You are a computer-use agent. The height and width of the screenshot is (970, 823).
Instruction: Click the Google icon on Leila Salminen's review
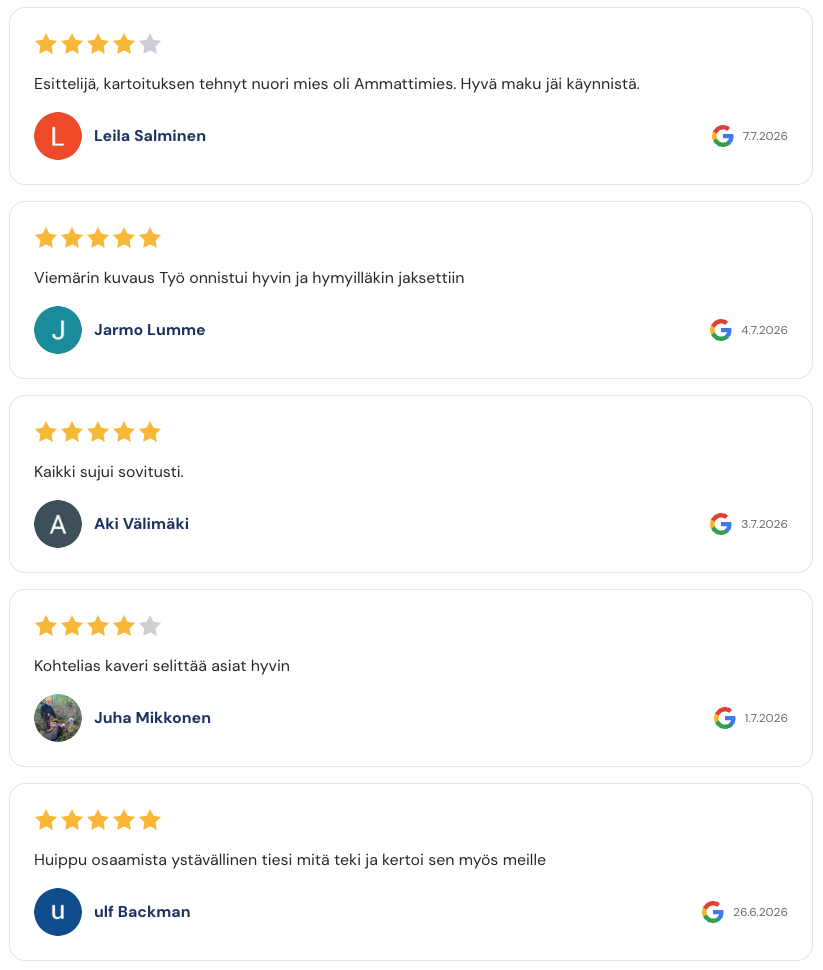coord(722,136)
